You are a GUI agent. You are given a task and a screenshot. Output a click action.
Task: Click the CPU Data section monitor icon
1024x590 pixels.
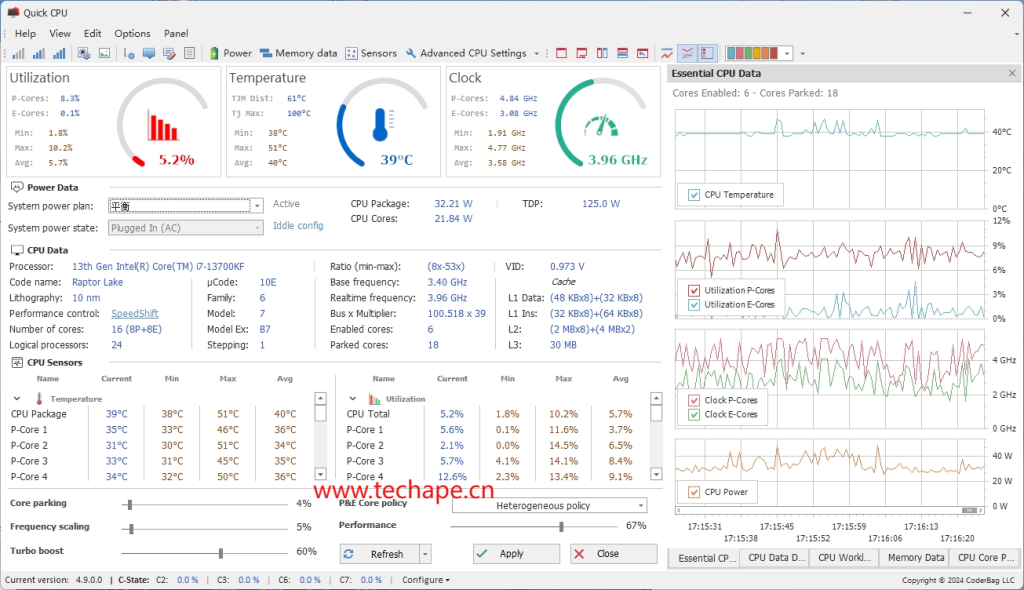click(17, 250)
